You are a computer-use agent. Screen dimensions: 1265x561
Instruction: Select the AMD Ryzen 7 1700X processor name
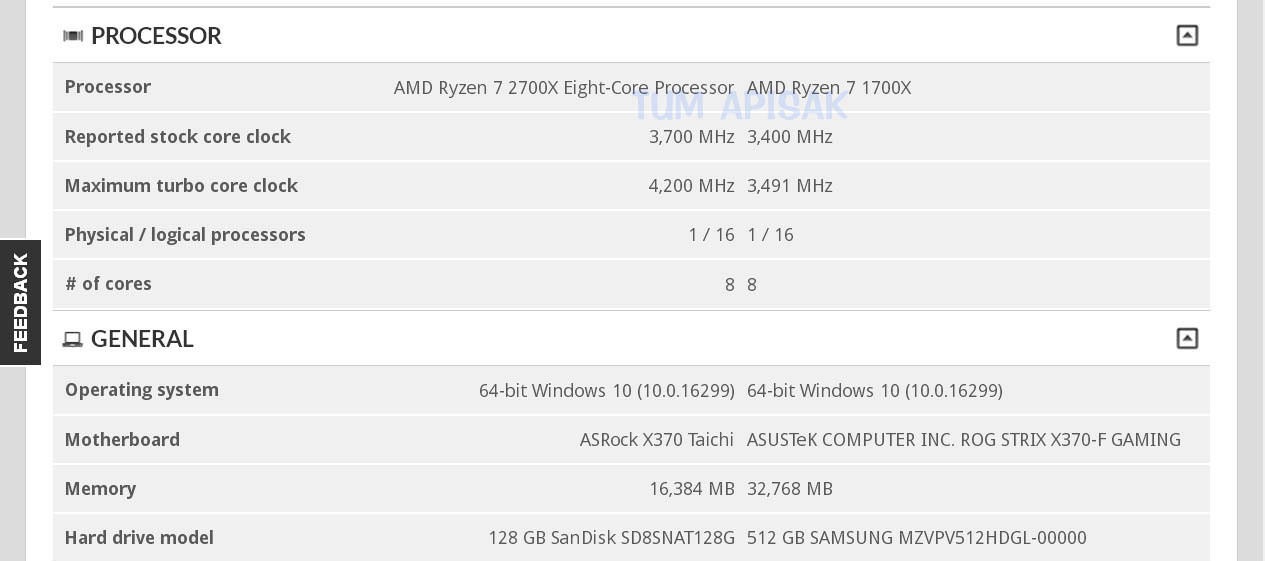pos(829,88)
